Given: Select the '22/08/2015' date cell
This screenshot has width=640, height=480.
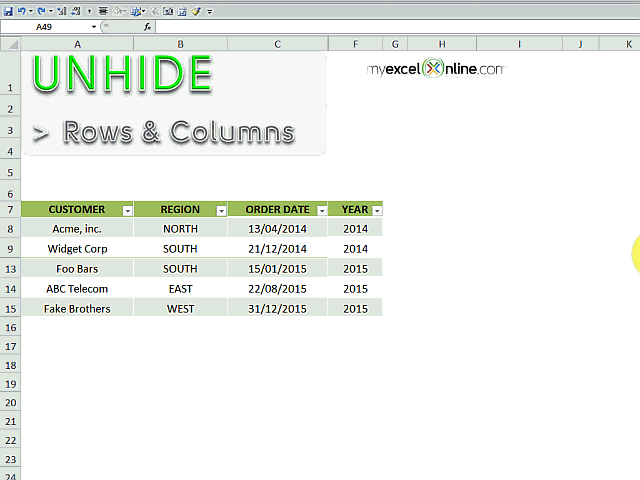Looking at the screenshot, I should tap(278, 289).
